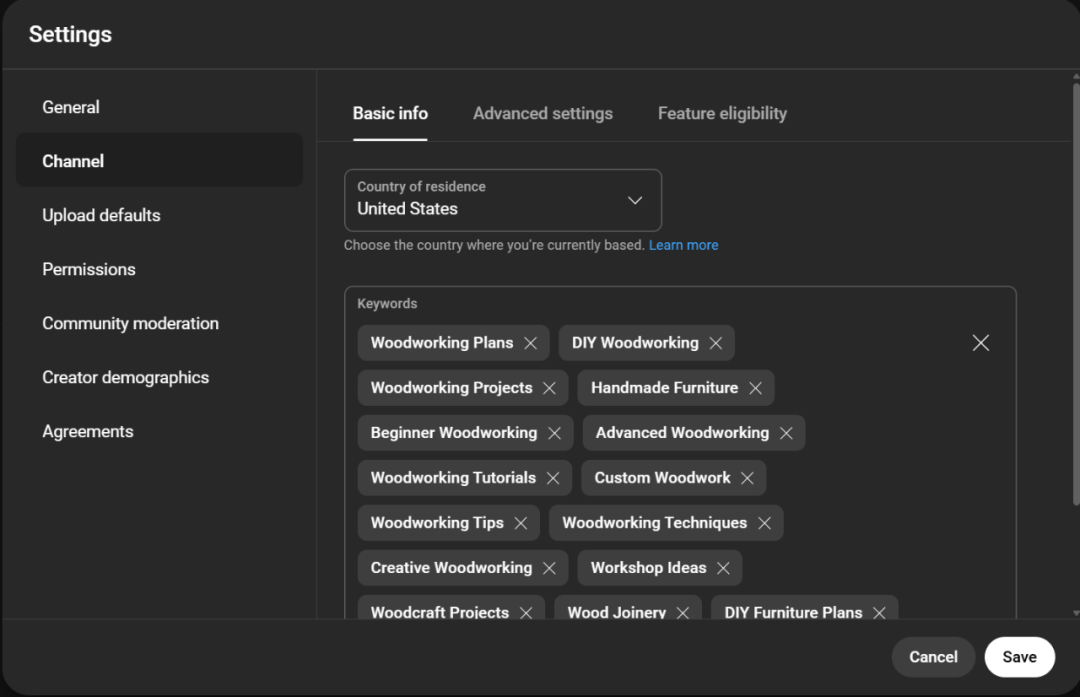The width and height of the screenshot is (1080, 697).
Task: Delete the 'Custom Woodwork' keyword chip
Action: coord(747,478)
